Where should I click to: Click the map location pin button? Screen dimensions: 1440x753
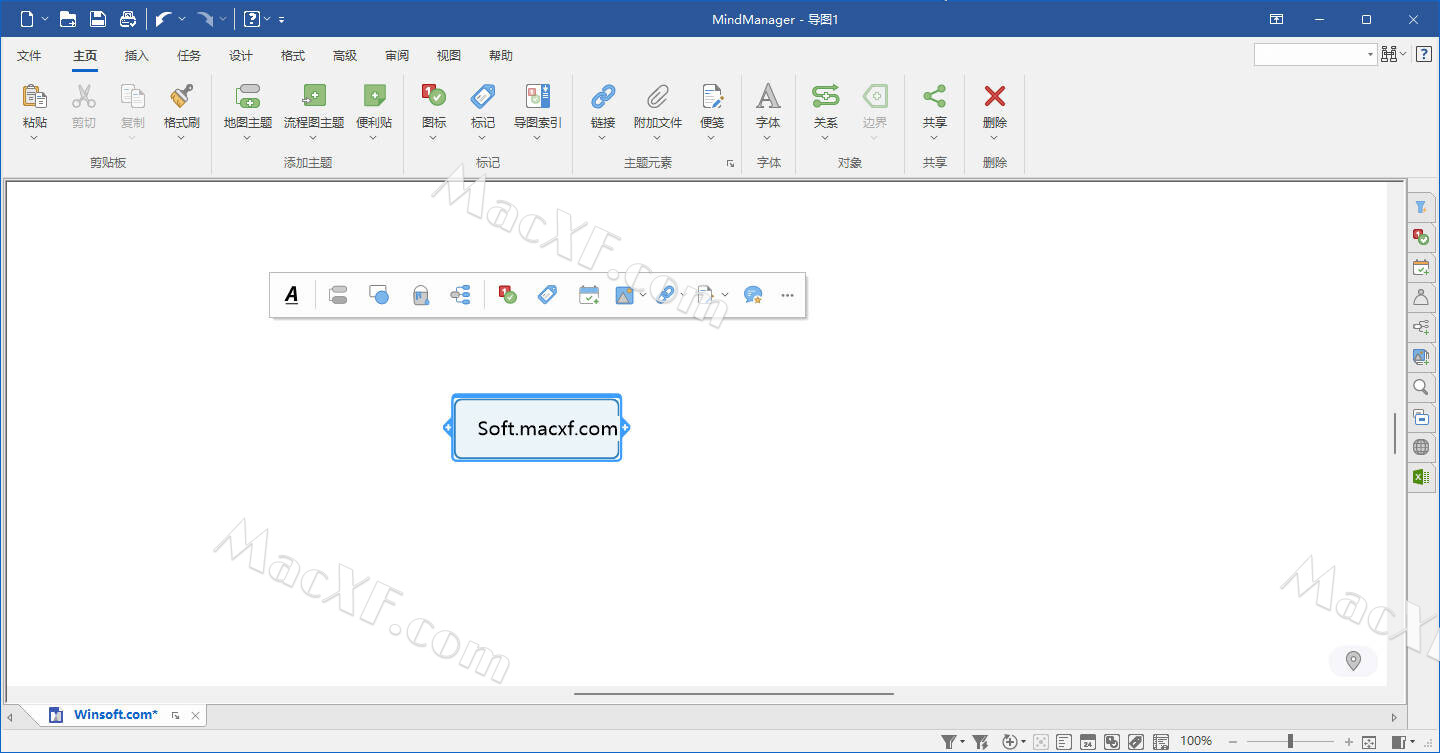1354,661
